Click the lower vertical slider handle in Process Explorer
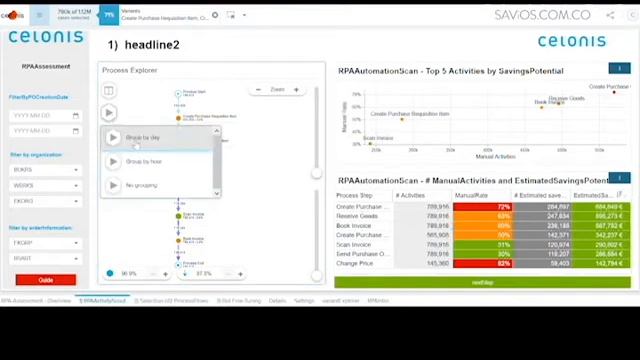Viewport: 640px width, 360px height. tap(316, 276)
